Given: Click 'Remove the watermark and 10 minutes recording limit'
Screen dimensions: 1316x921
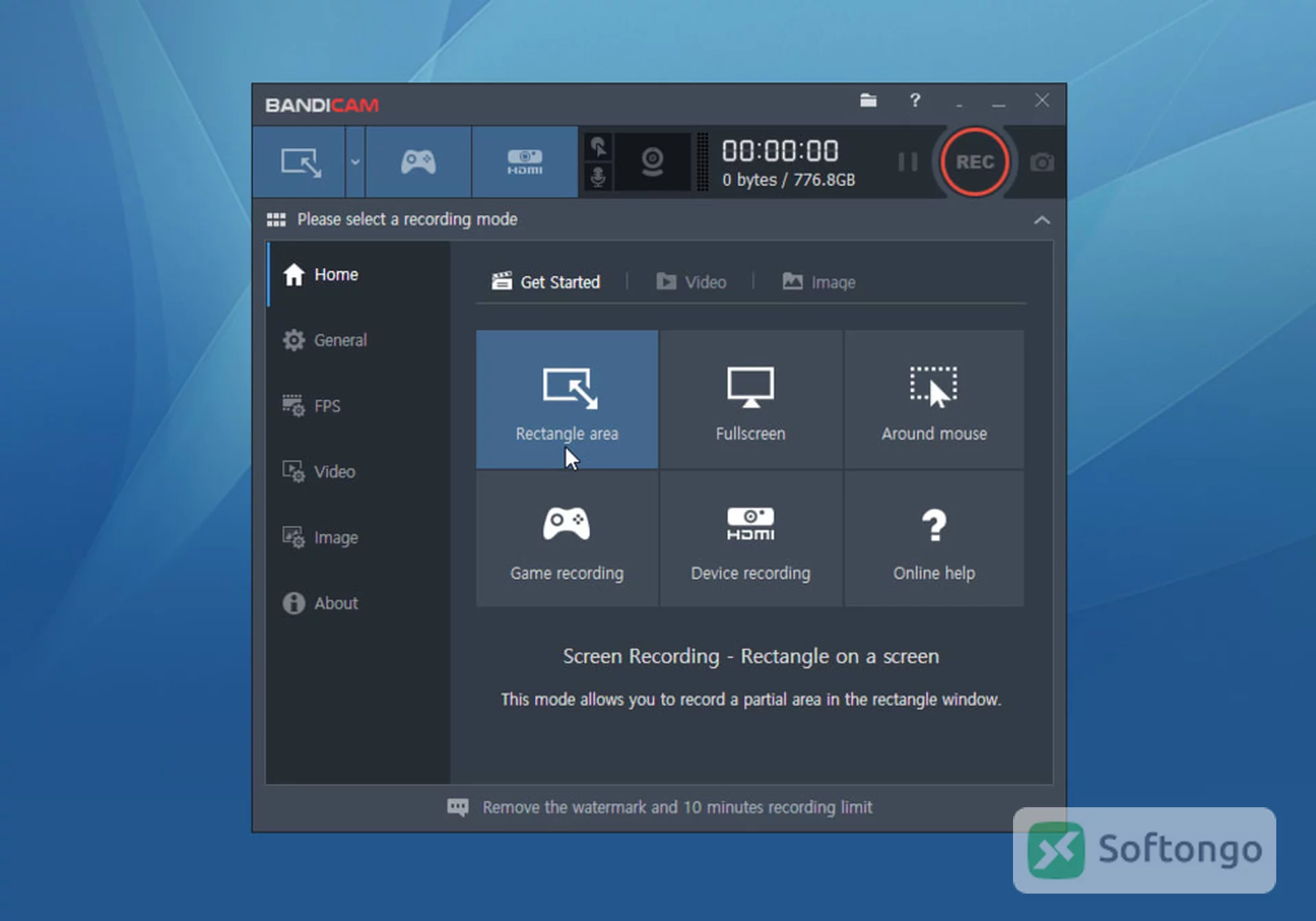Looking at the screenshot, I should pyautogui.click(x=677, y=807).
